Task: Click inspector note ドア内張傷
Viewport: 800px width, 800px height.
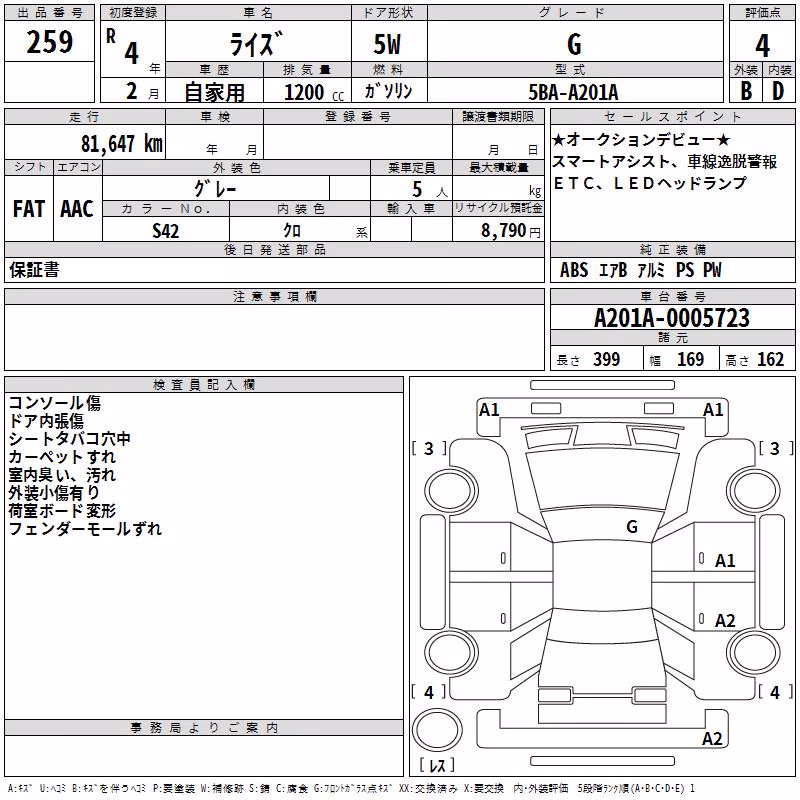Action: (x=46, y=421)
